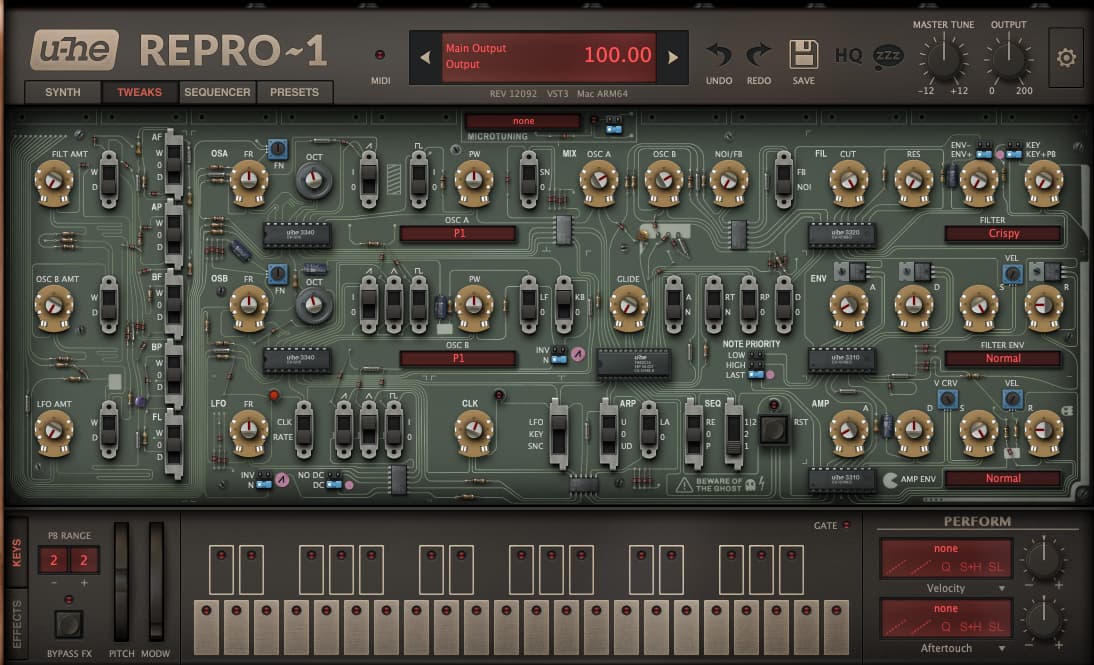This screenshot has width=1094, height=665.
Task: Click the MASTER TUNE knob
Action: click(x=943, y=59)
